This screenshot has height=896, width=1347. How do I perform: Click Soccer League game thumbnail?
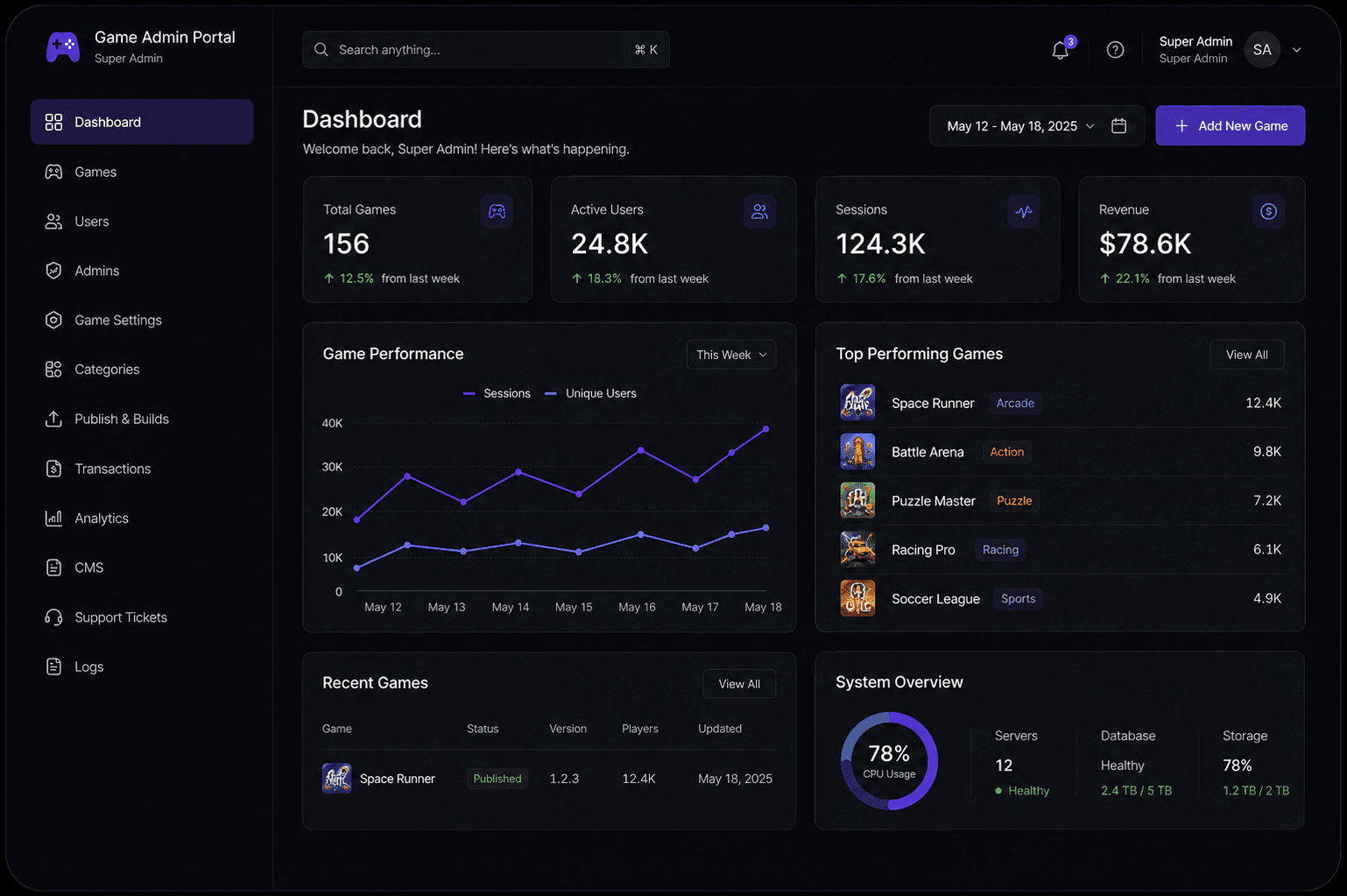pyautogui.click(x=857, y=598)
